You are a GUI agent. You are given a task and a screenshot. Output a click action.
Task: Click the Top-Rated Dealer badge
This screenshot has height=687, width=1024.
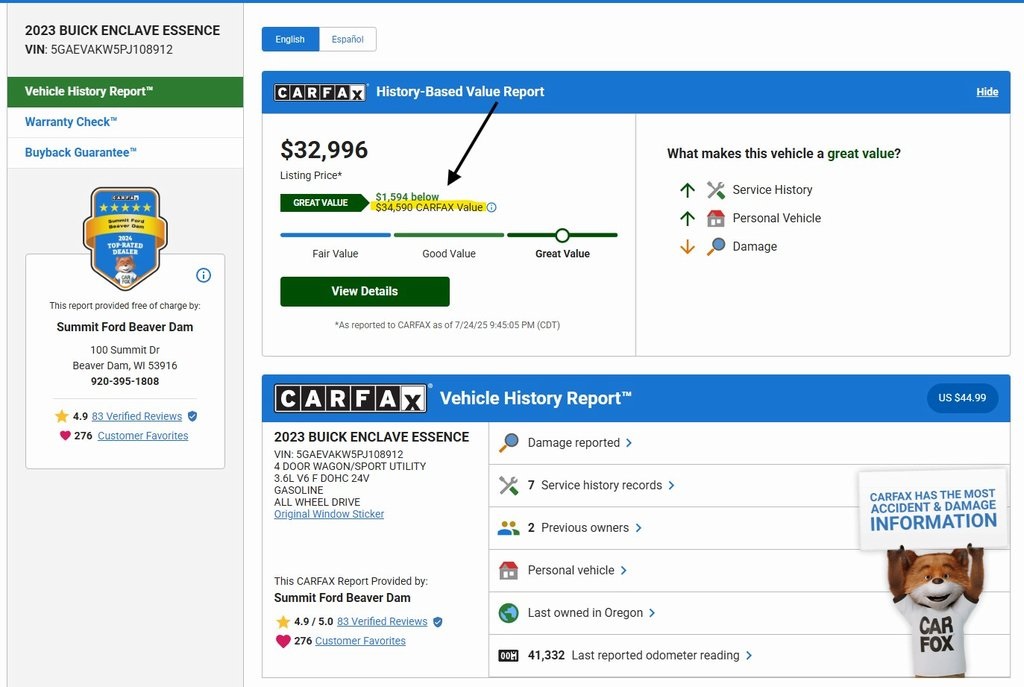click(125, 238)
